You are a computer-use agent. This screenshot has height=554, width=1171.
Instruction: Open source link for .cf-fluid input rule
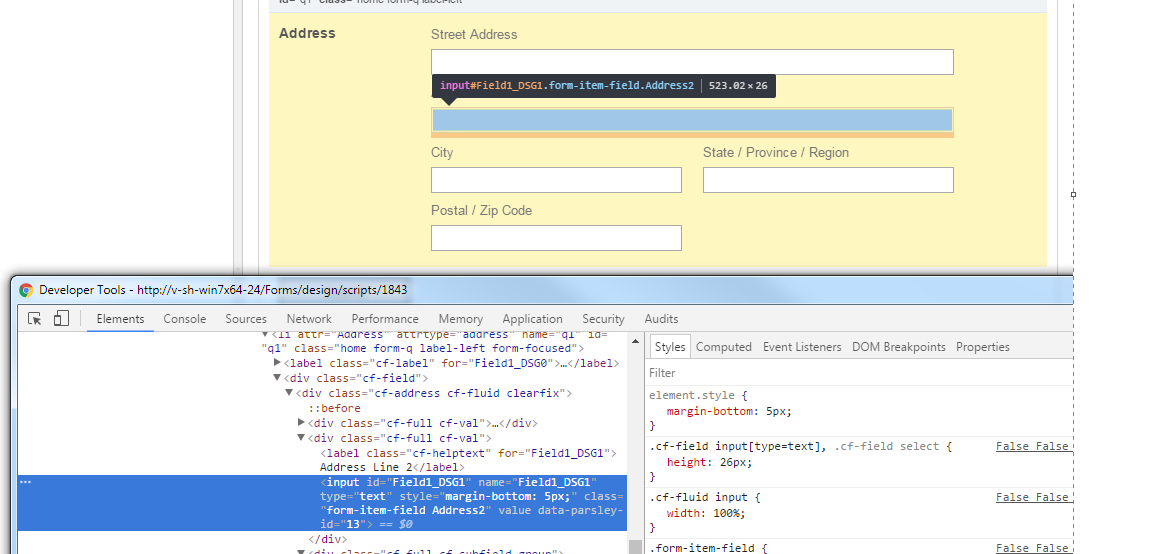tap(1032, 497)
